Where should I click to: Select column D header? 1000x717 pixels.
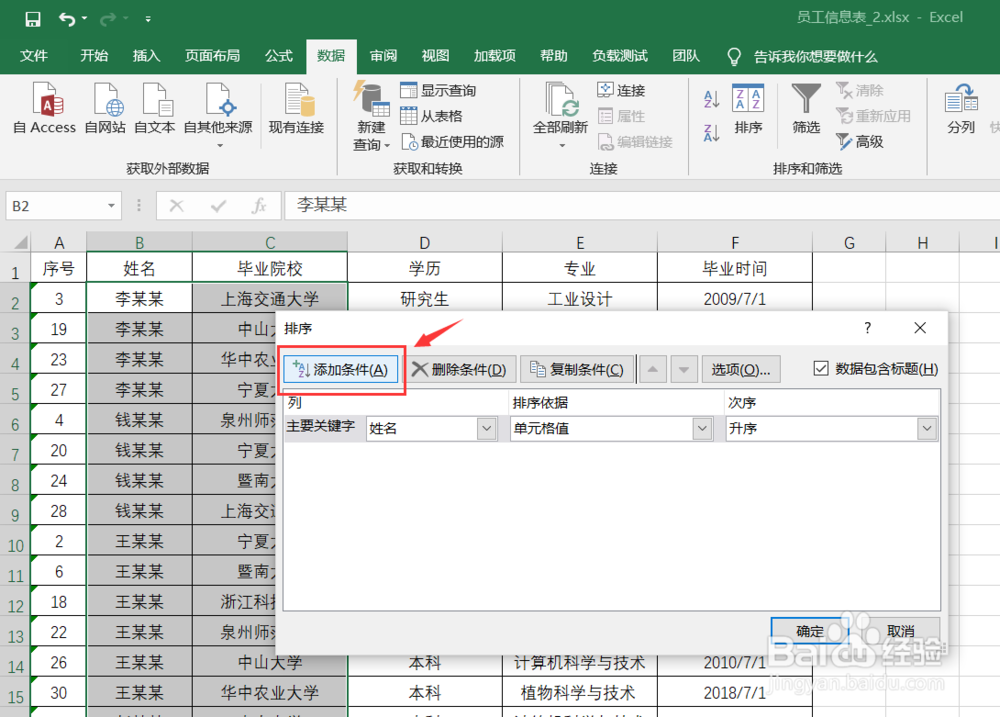(425, 242)
